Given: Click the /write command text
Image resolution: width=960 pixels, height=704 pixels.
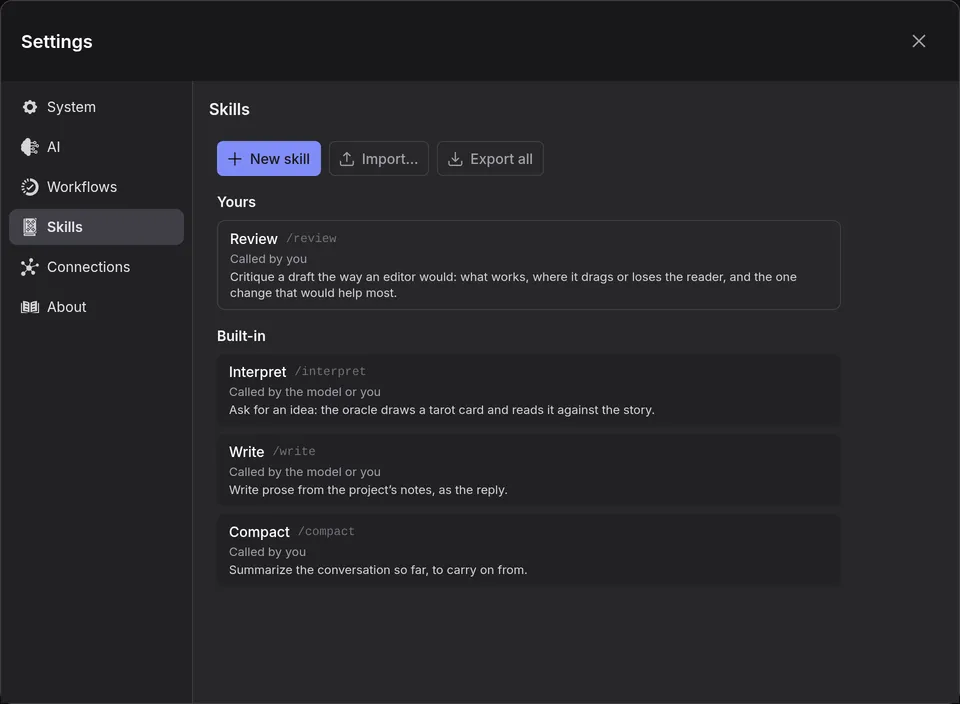Looking at the screenshot, I should [x=294, y=452].
